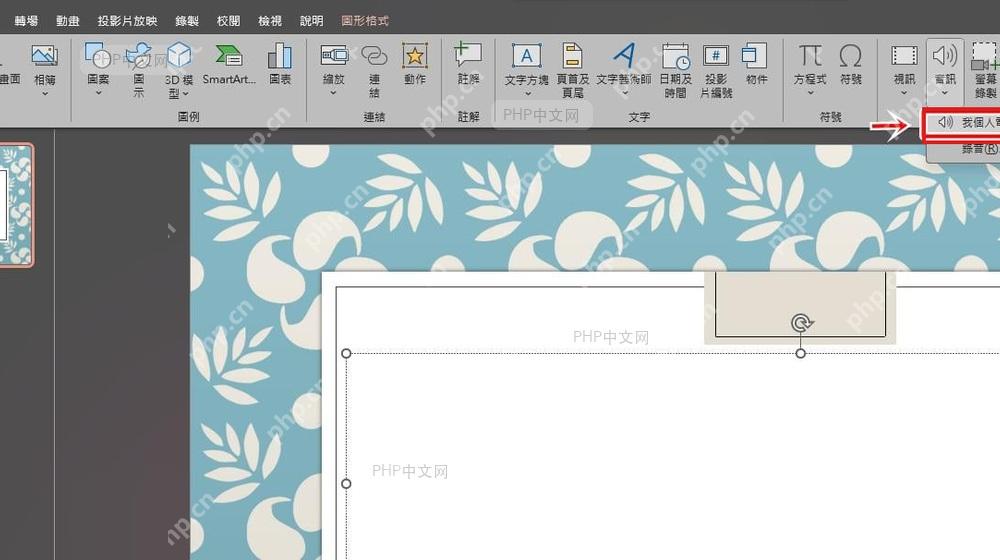
Task: Open the 錄製 record tab
Action: [187, 21]
